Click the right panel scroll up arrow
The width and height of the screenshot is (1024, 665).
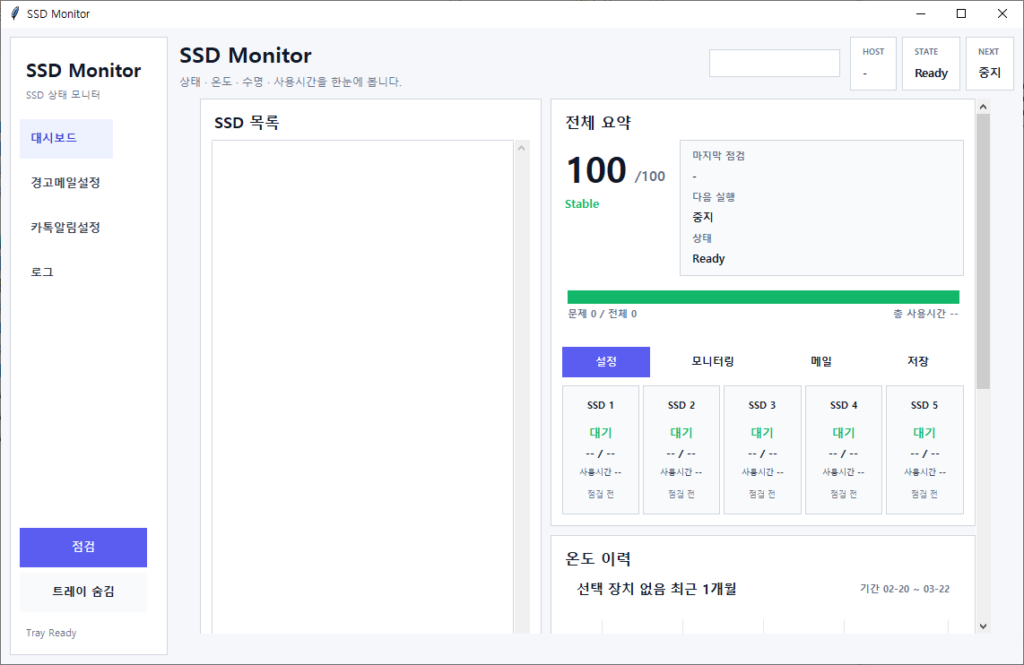[x=982, y=106]
